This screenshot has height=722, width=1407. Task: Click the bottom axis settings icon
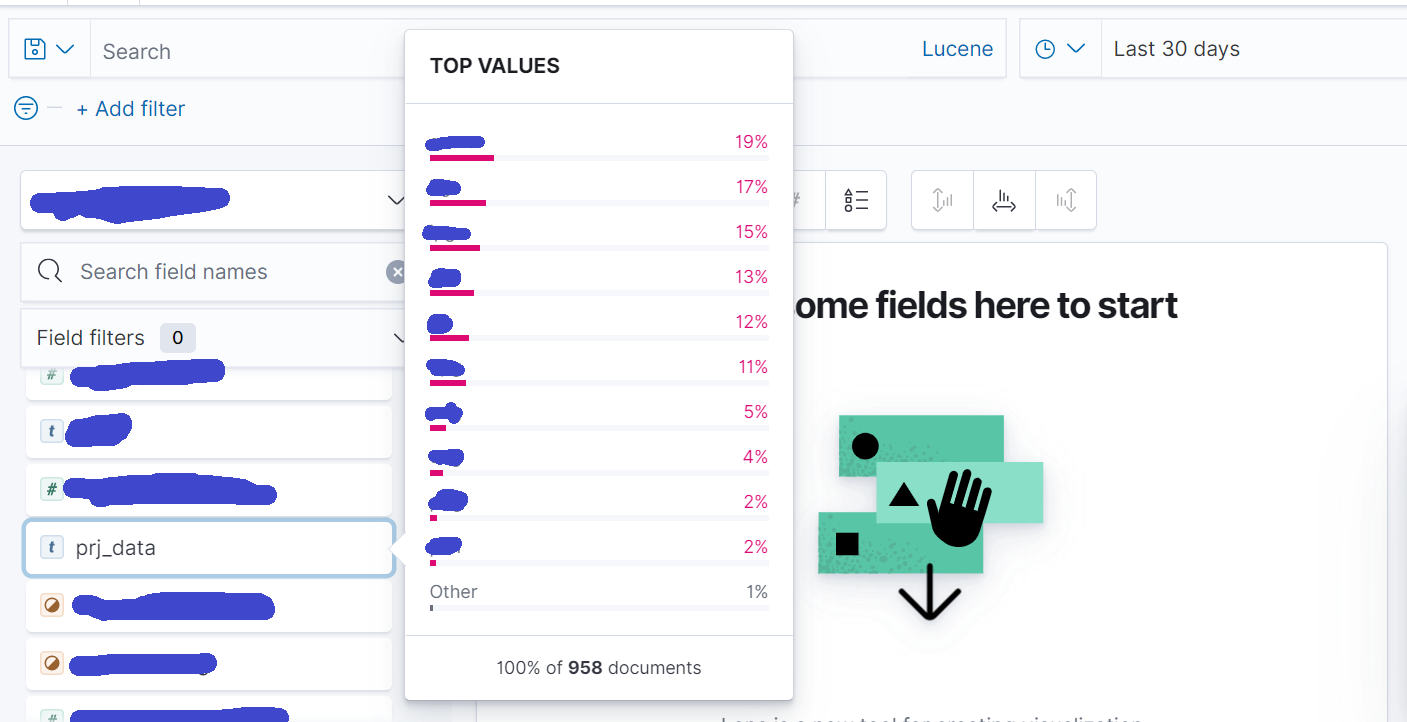pos(1004,200)
